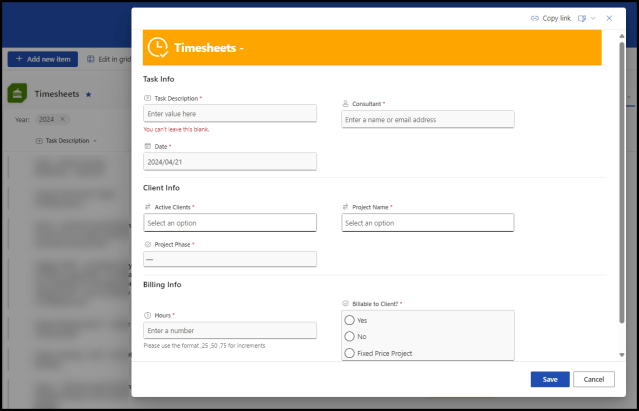
Task: Click the green Timesheets list icon
Action: pyautogui.click(x=18, y=94)
